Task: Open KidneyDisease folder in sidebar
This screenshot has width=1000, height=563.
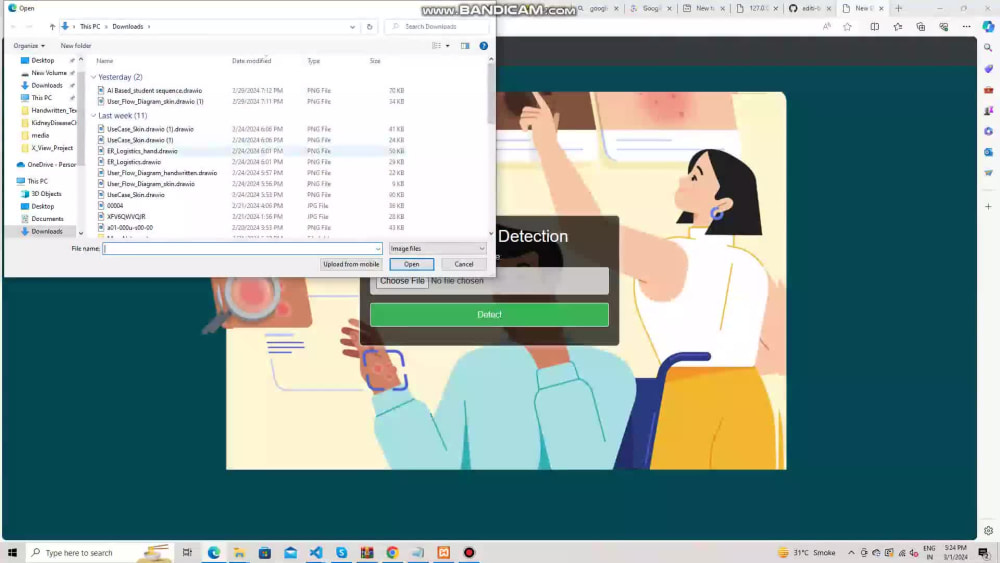Action: coord(54,123)
